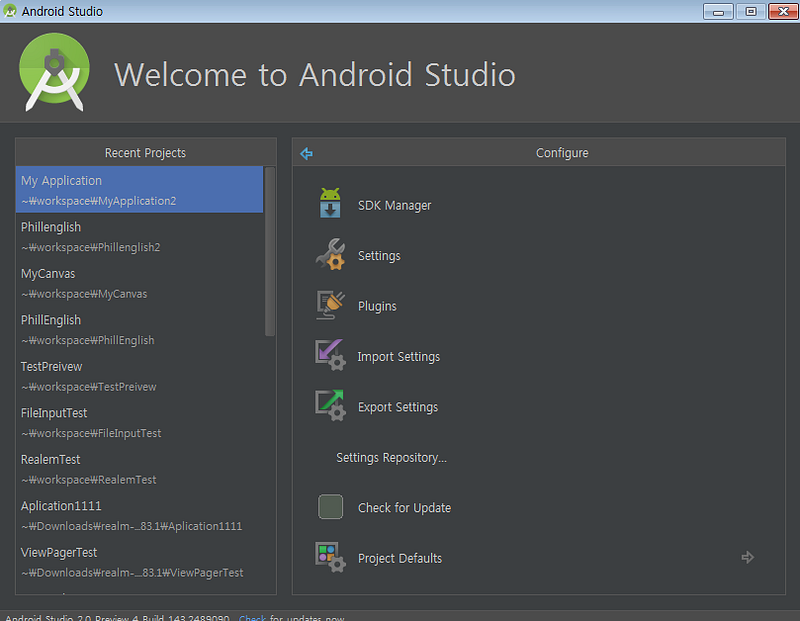Go back using the blue arrow
The image size is (800, 621).
click(306, 153)
